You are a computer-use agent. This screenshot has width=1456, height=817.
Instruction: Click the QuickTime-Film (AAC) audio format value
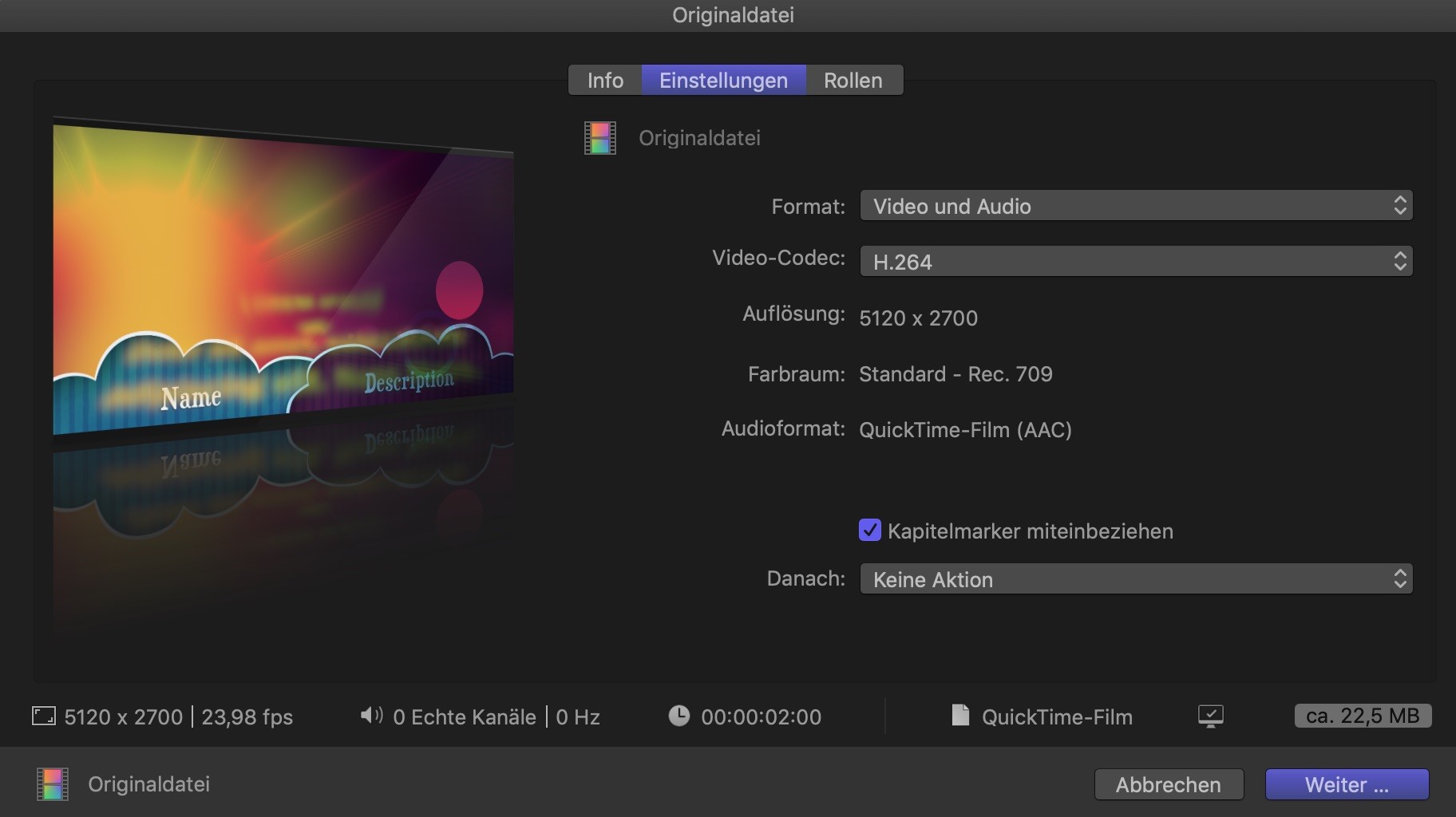pos(965,430)
